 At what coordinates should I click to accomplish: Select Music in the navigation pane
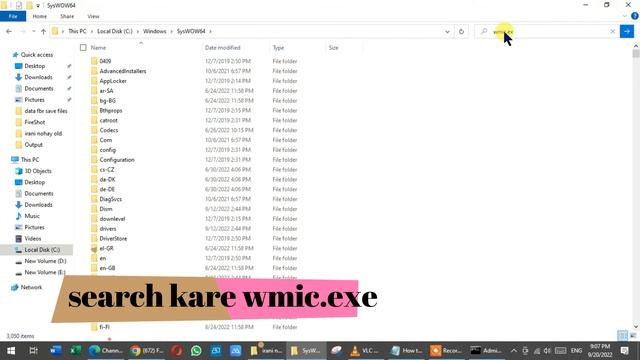click(32, 216)
